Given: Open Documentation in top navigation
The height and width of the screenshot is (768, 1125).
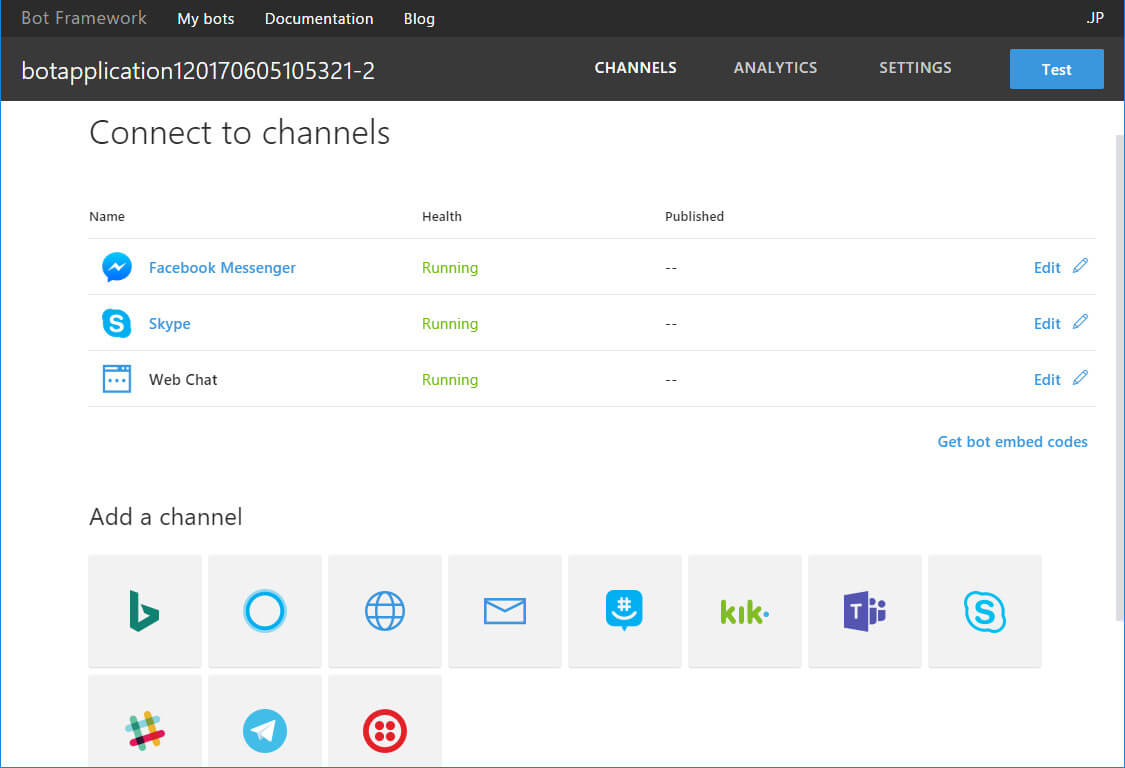Looking at the screenshot, I should pyautogui.click(x=319, y=19).
